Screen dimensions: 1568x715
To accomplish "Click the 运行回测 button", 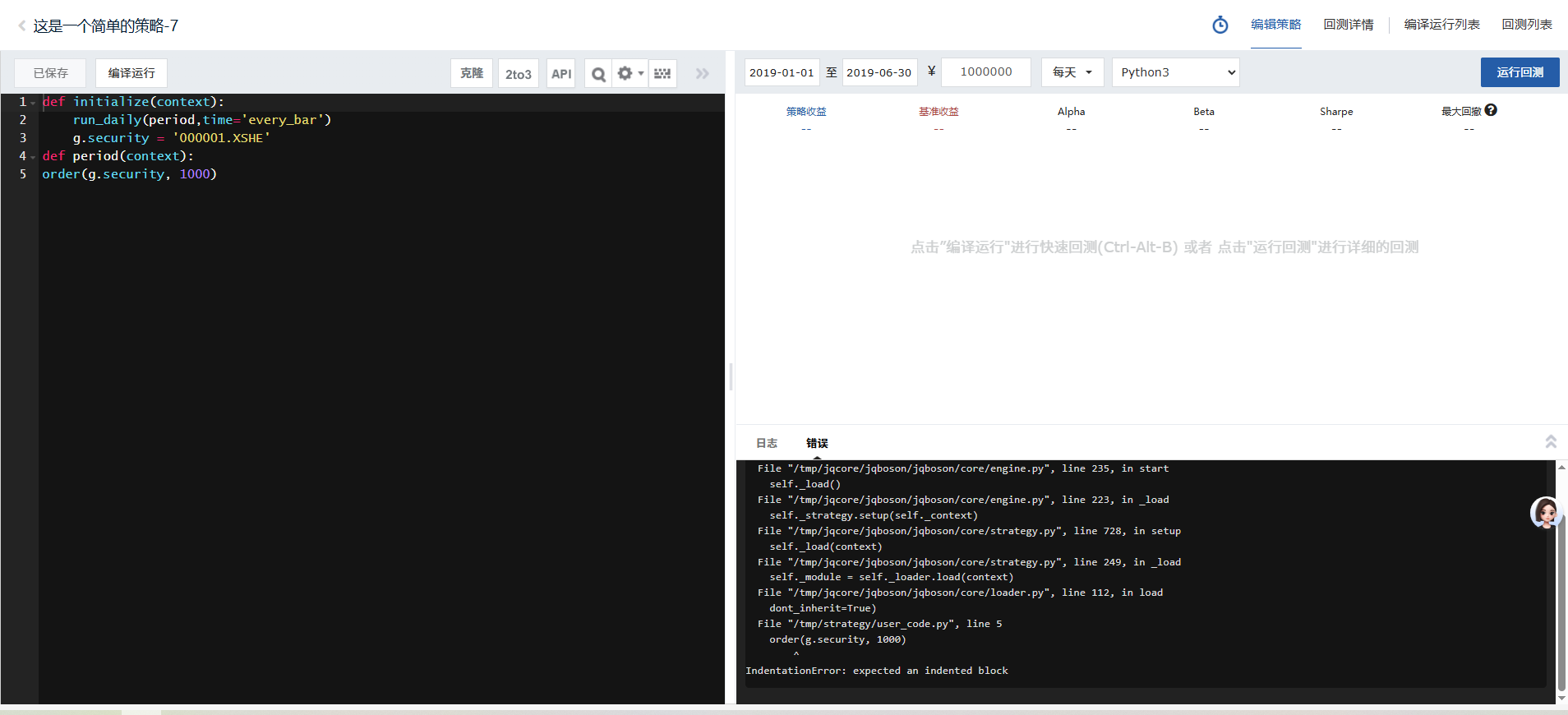I will pos(1520,72).
